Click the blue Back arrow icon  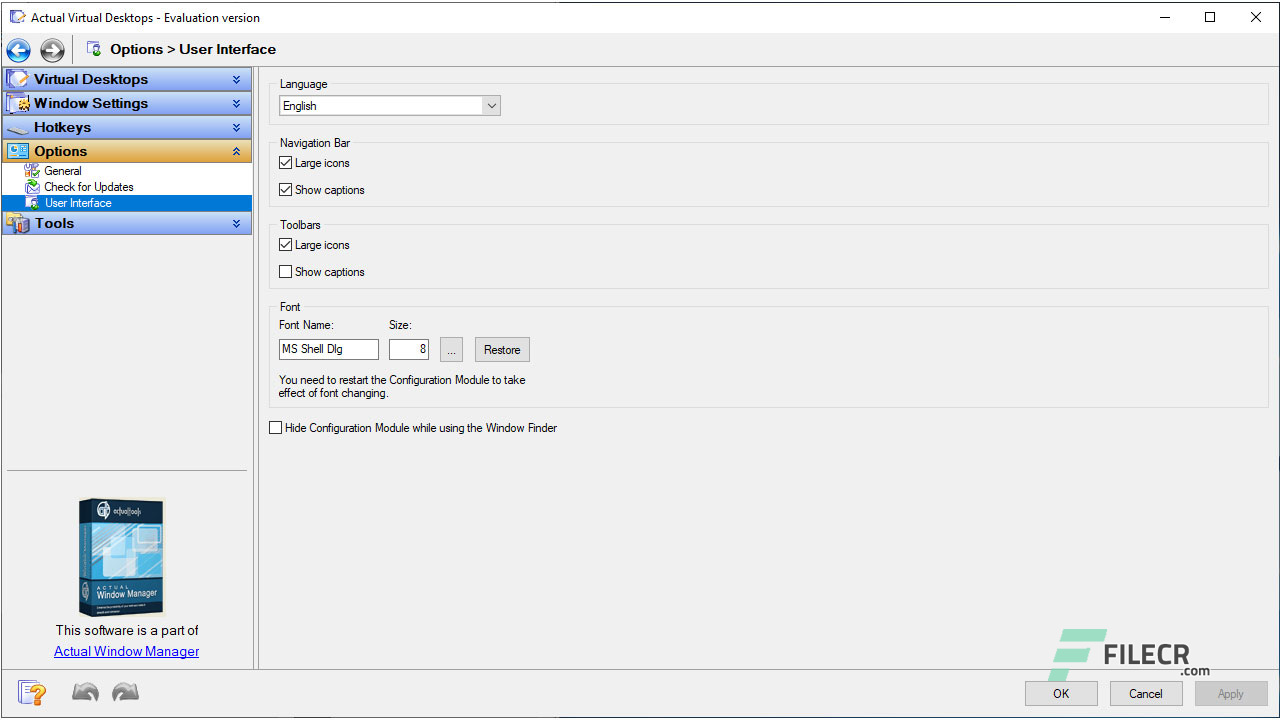(19, 50)
